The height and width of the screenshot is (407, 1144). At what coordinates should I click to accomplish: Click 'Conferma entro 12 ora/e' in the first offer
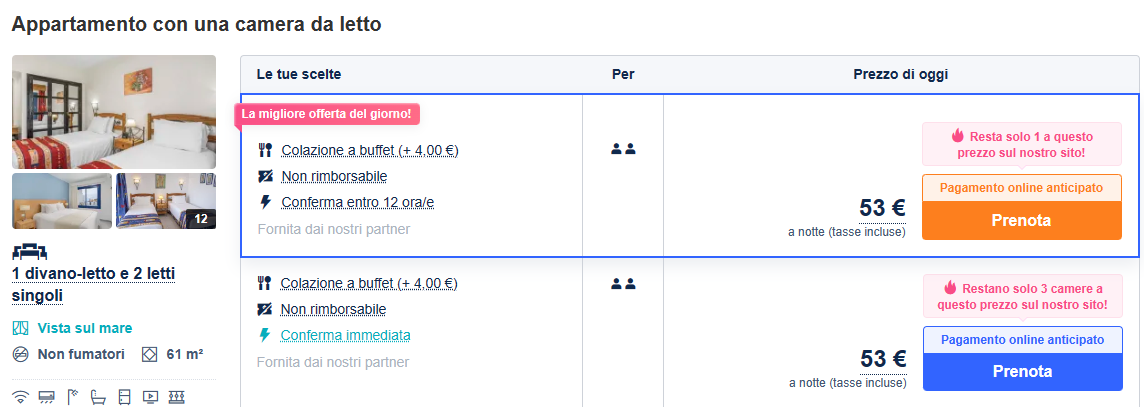[357, 202]
